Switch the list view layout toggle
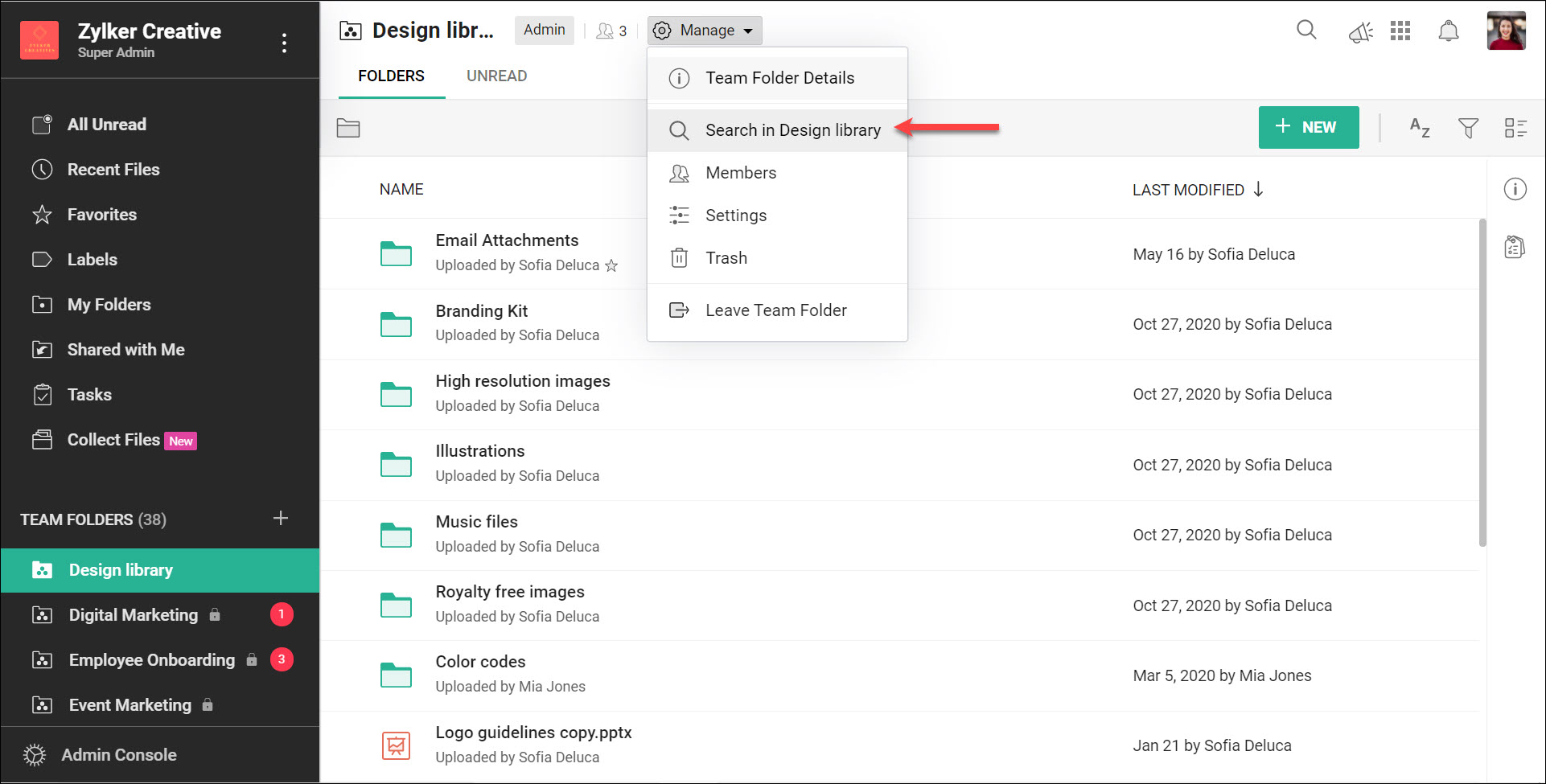This screenshot has height=784, width=1546. [x=1515, y=127]
